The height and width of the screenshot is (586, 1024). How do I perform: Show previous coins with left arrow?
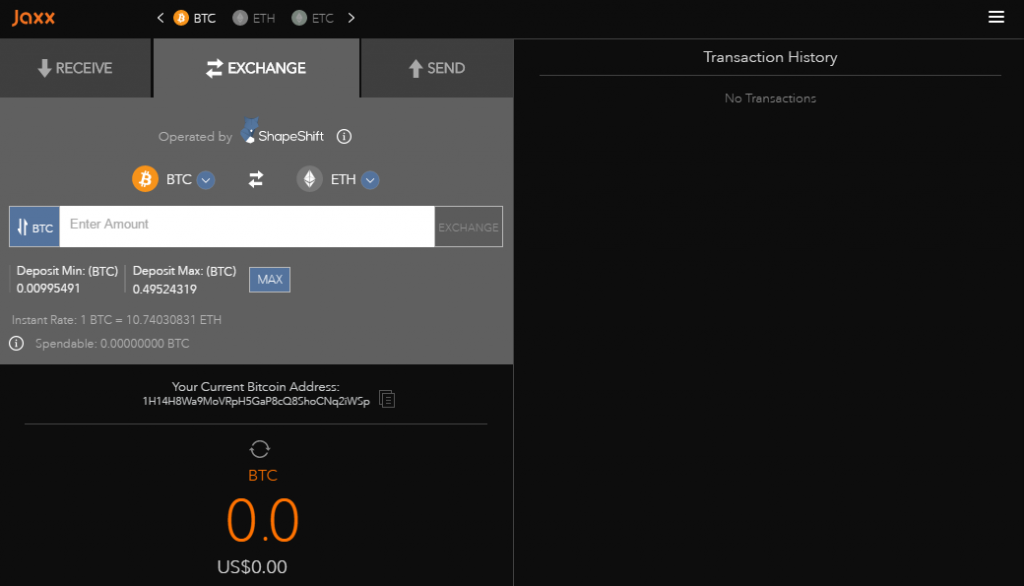pos(160,18)
